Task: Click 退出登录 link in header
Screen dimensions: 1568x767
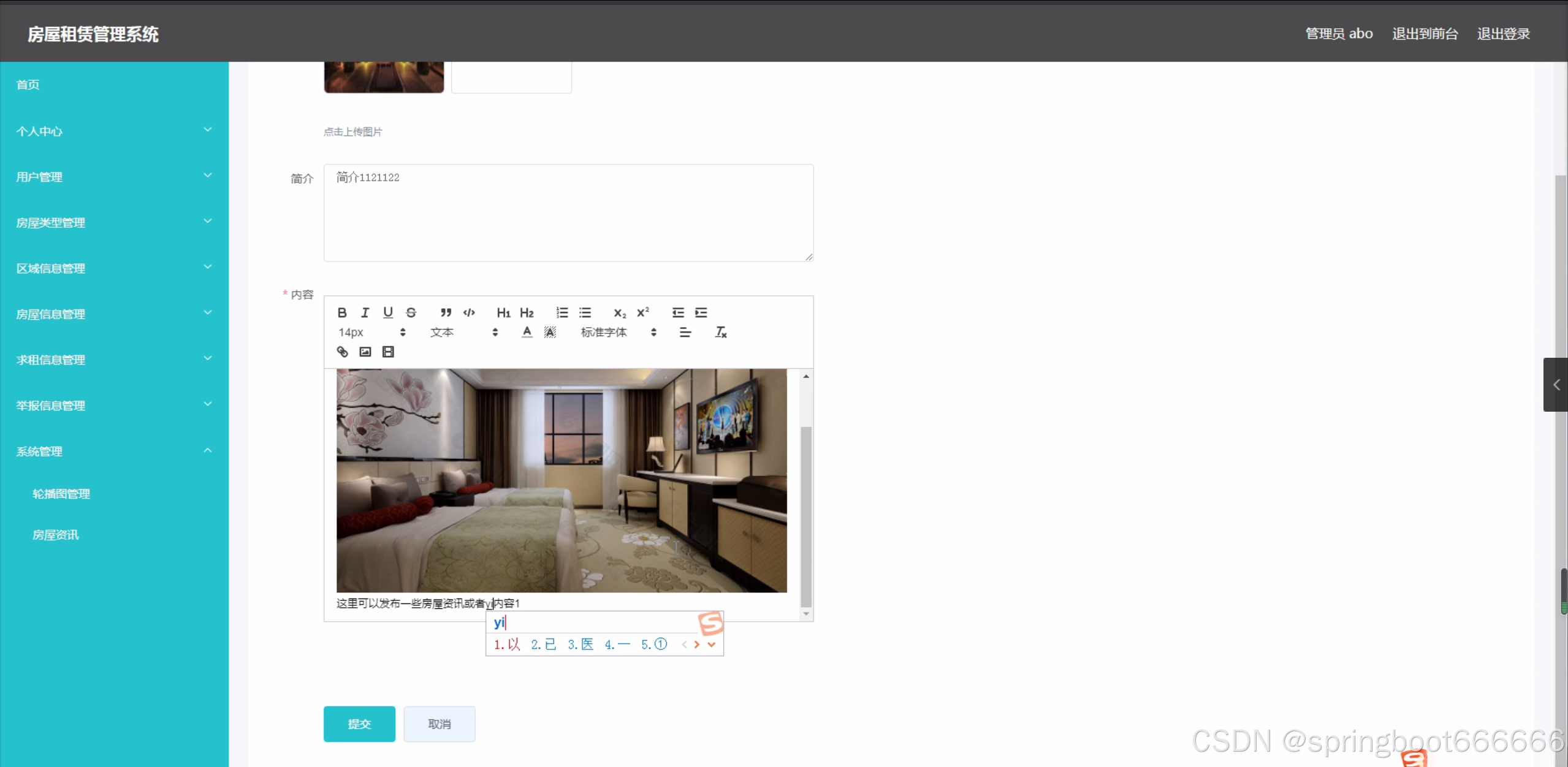Action: coord(1503,34)
